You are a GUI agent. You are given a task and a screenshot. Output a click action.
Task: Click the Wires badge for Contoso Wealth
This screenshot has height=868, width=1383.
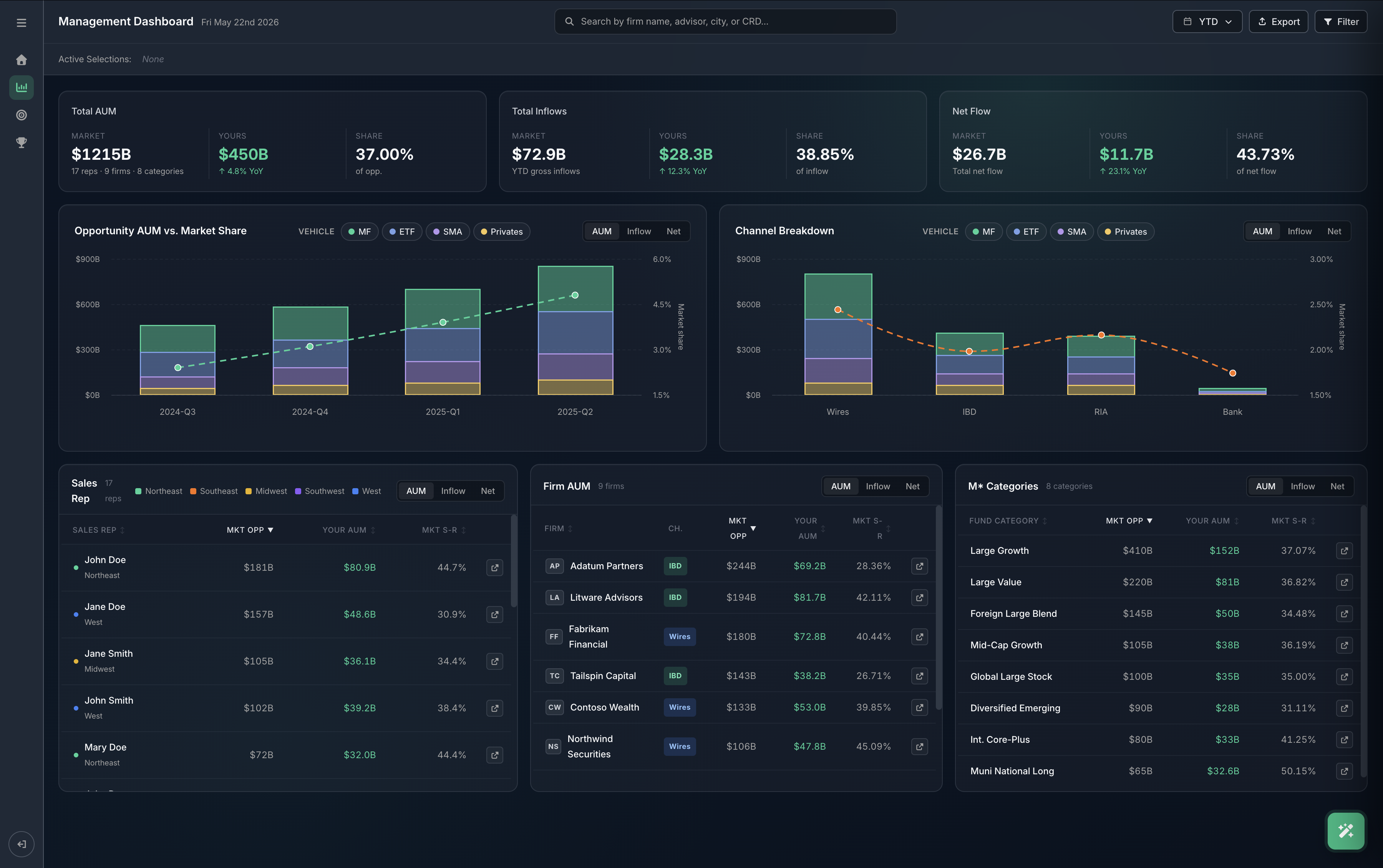[680, 707]
